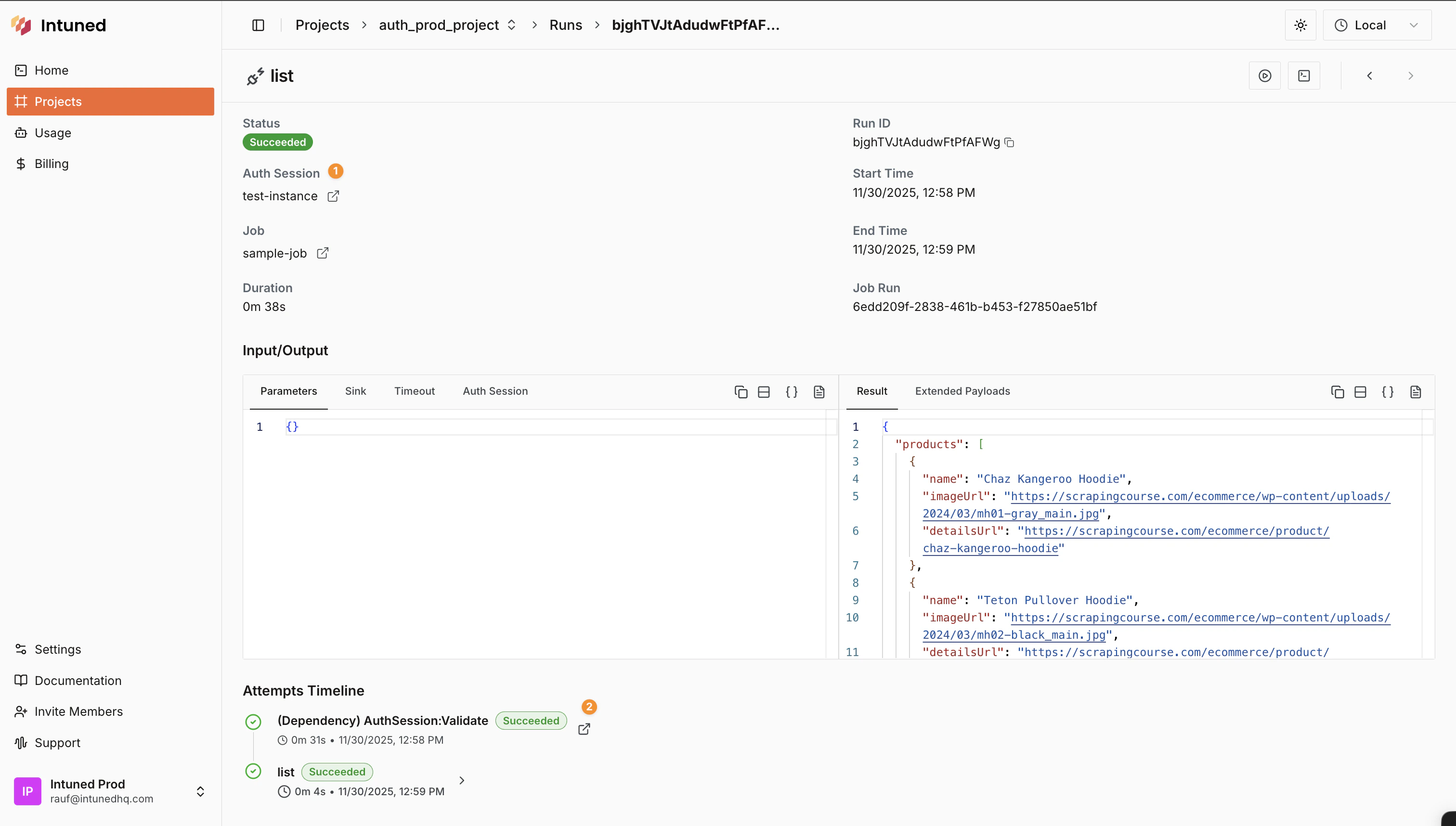Screen dimensions: 1456x826
Task: Select the curly braces JSON view icon for Result
Action: click(x=1388, y=391)
